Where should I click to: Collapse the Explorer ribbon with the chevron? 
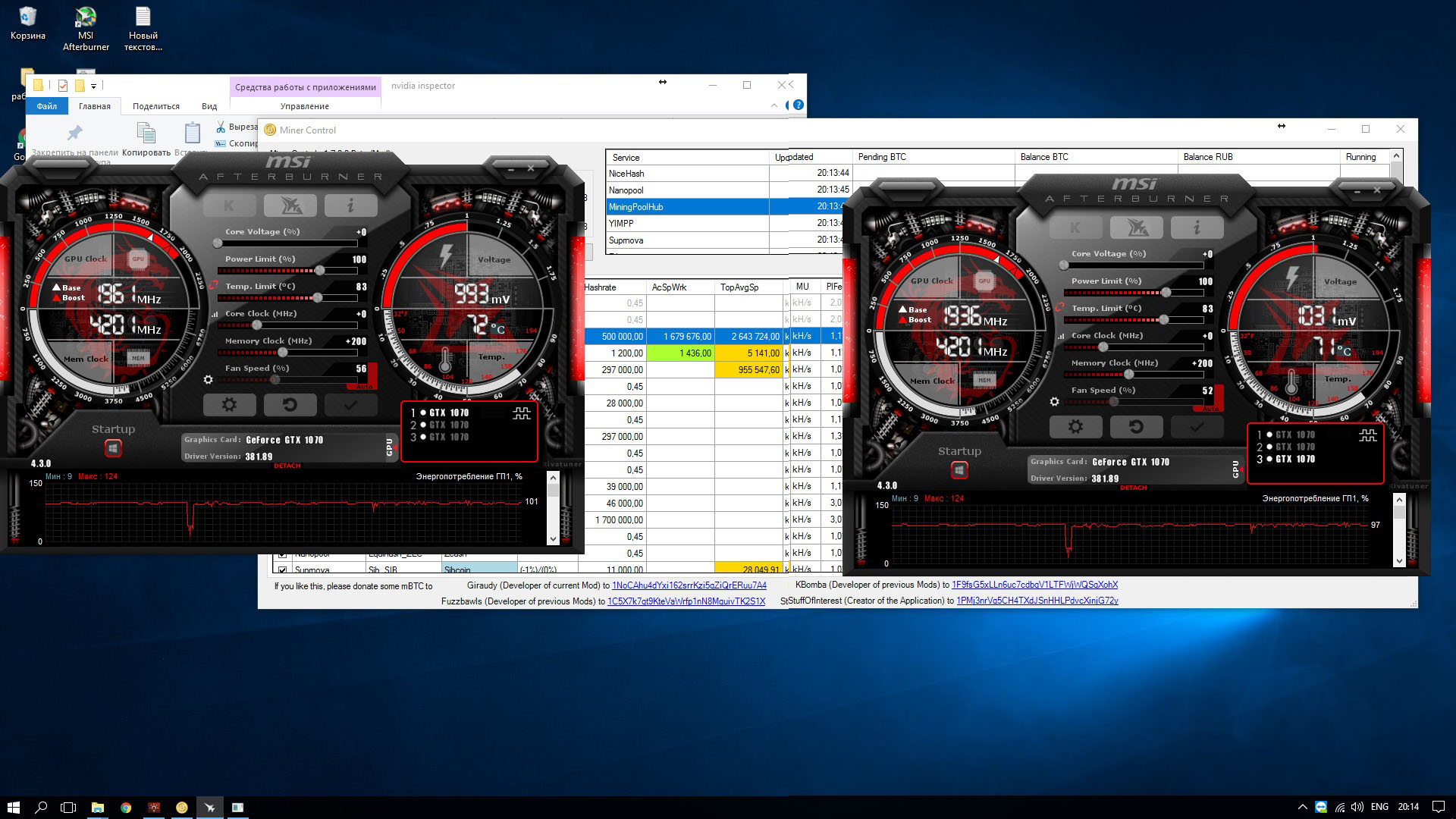click(774, 105)
